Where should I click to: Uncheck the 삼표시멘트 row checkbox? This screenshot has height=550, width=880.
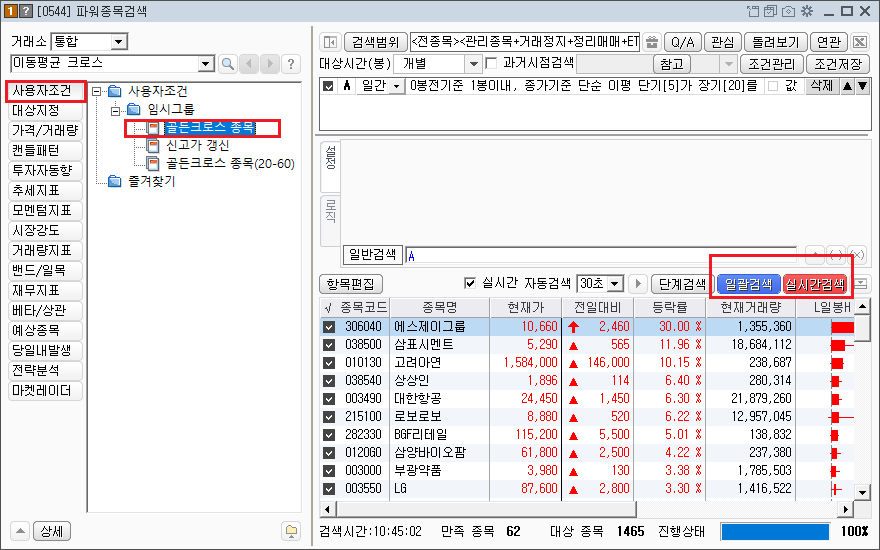[x=329, y=344]
